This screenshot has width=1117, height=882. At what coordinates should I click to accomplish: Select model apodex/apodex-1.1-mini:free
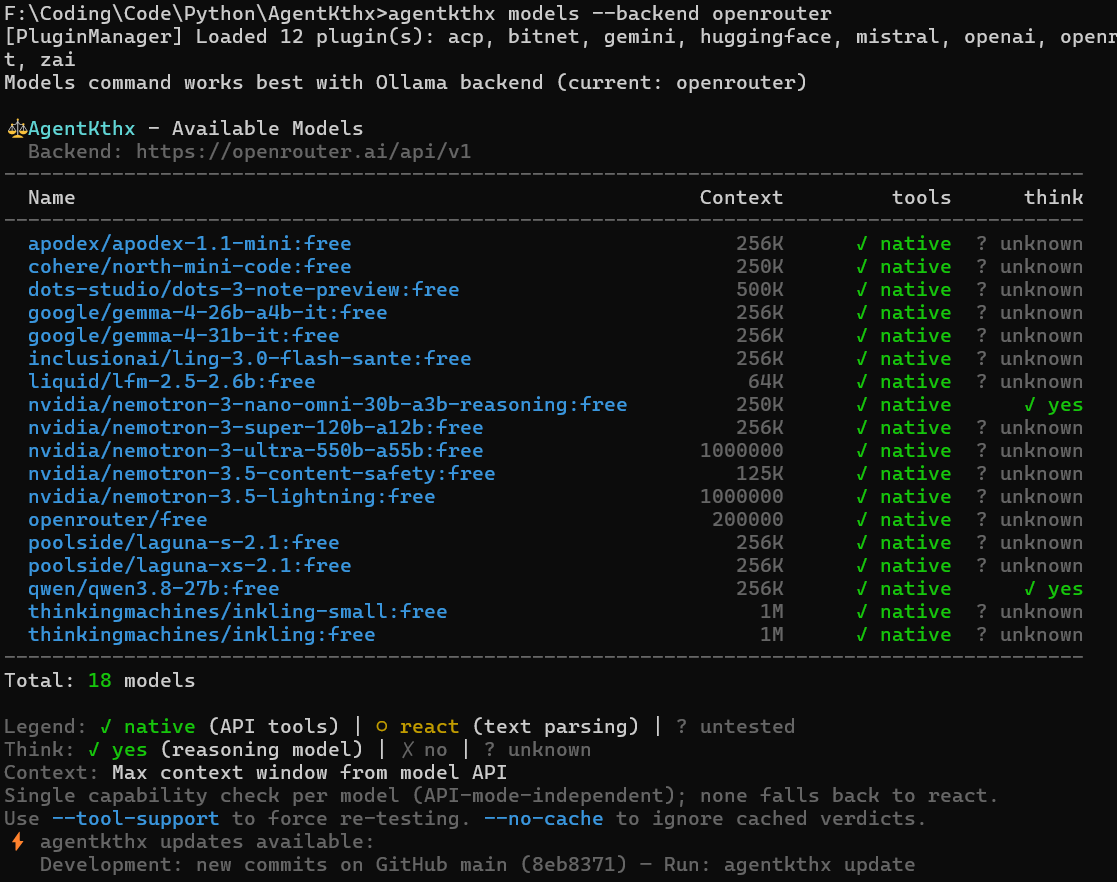(x=189, y=244)
